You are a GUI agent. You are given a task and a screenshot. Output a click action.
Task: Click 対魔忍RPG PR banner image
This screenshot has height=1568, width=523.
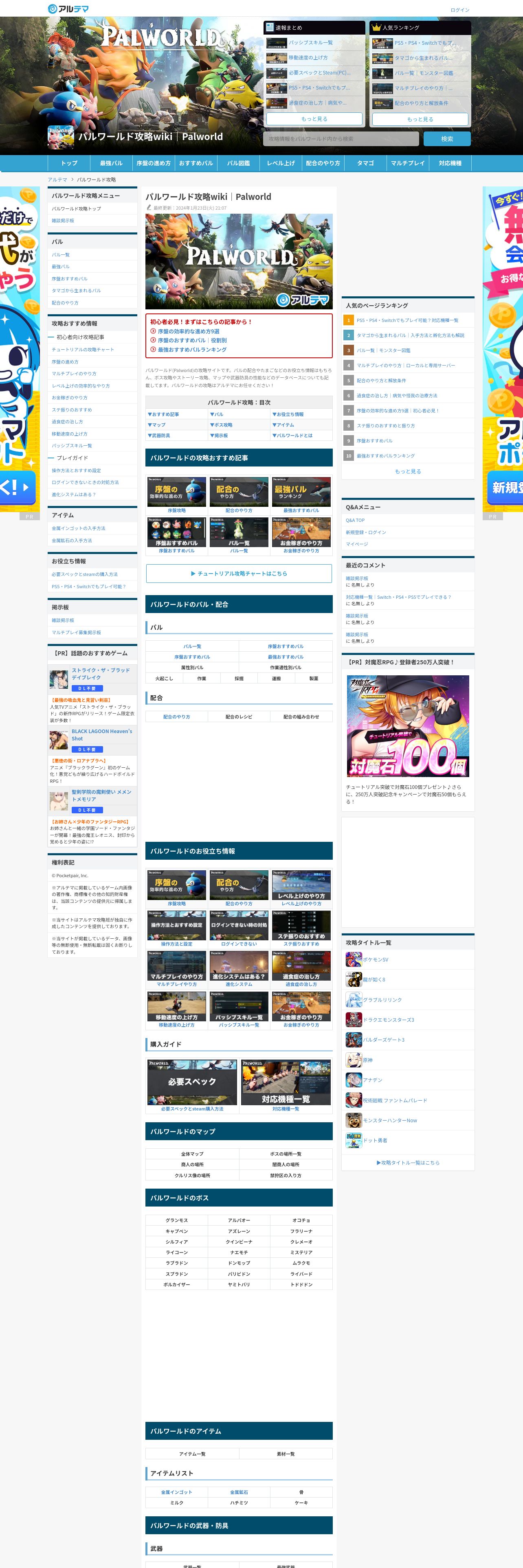(x=408, y=725)
